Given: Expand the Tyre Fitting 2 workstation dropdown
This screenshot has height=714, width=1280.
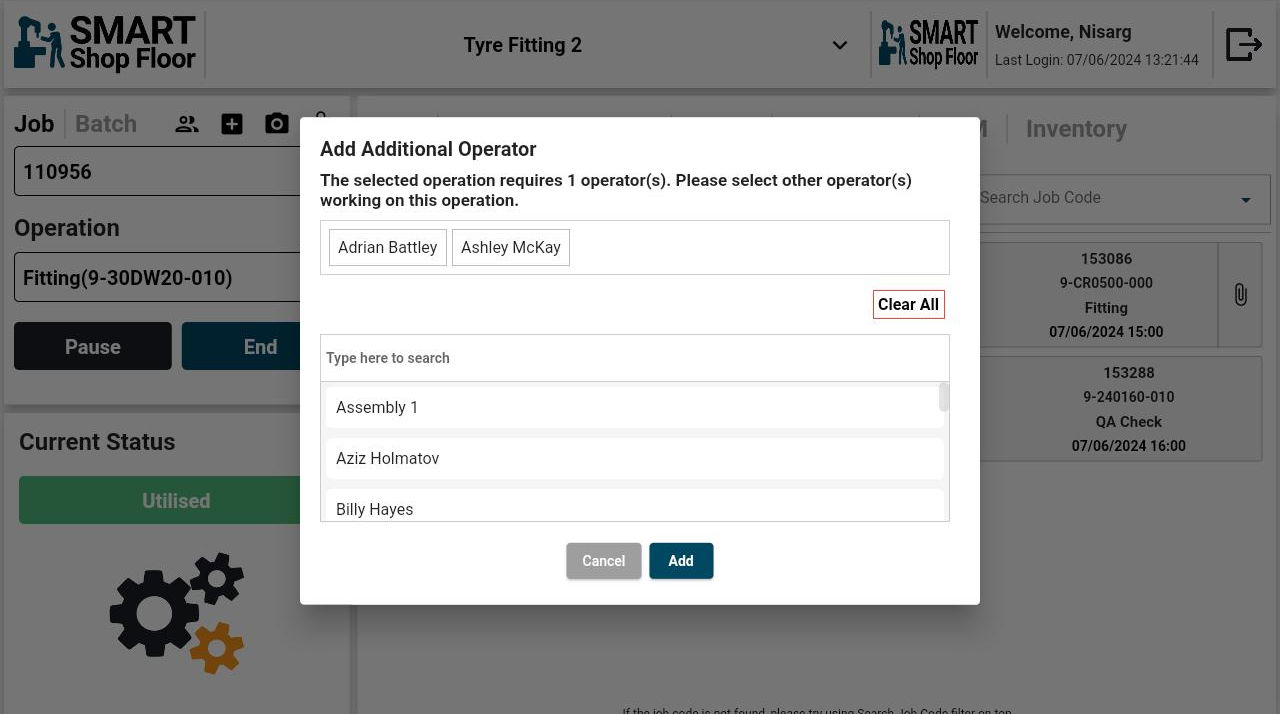Looking at the screenshot, I should coord(839,46).
